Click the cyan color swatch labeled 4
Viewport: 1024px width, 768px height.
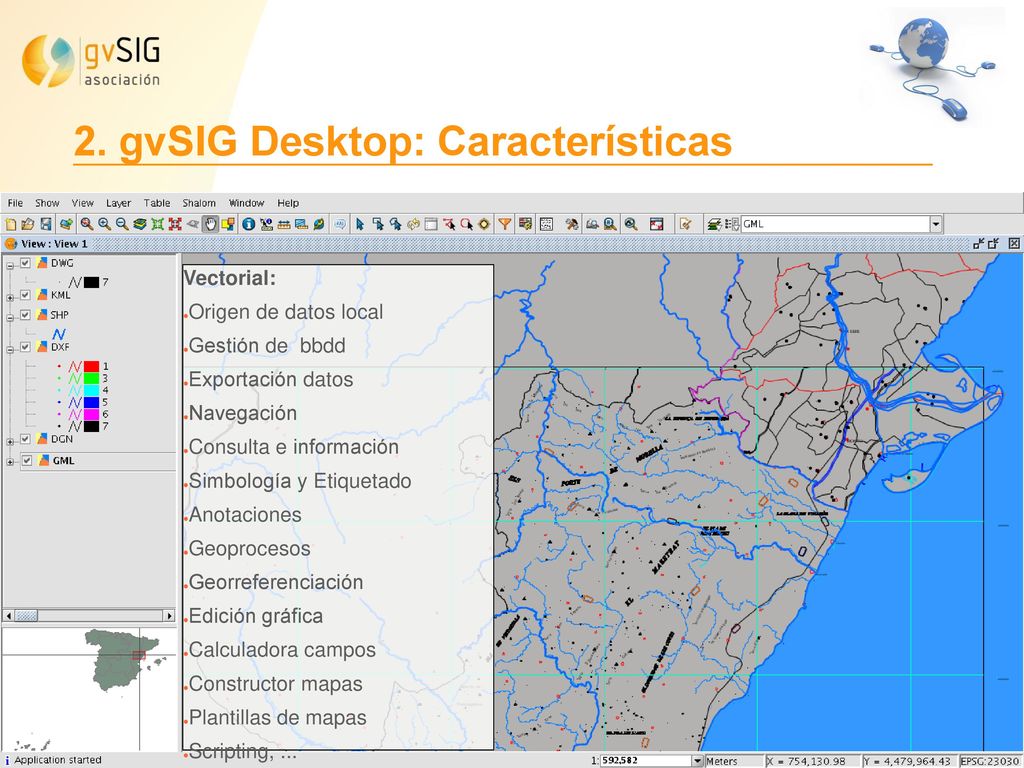pyautogui.click(x=91, y=391)
